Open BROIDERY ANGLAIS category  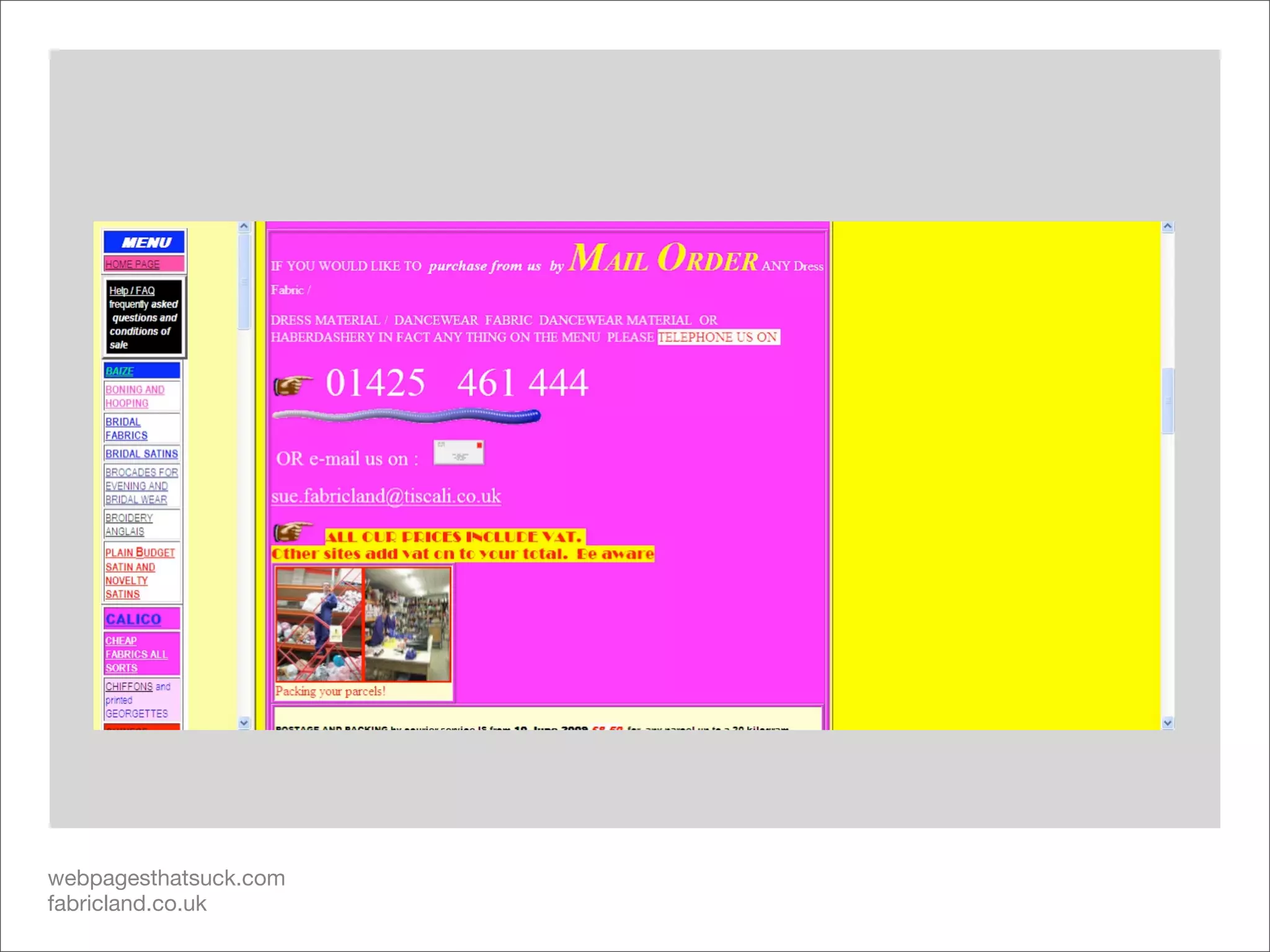point(129,524)
